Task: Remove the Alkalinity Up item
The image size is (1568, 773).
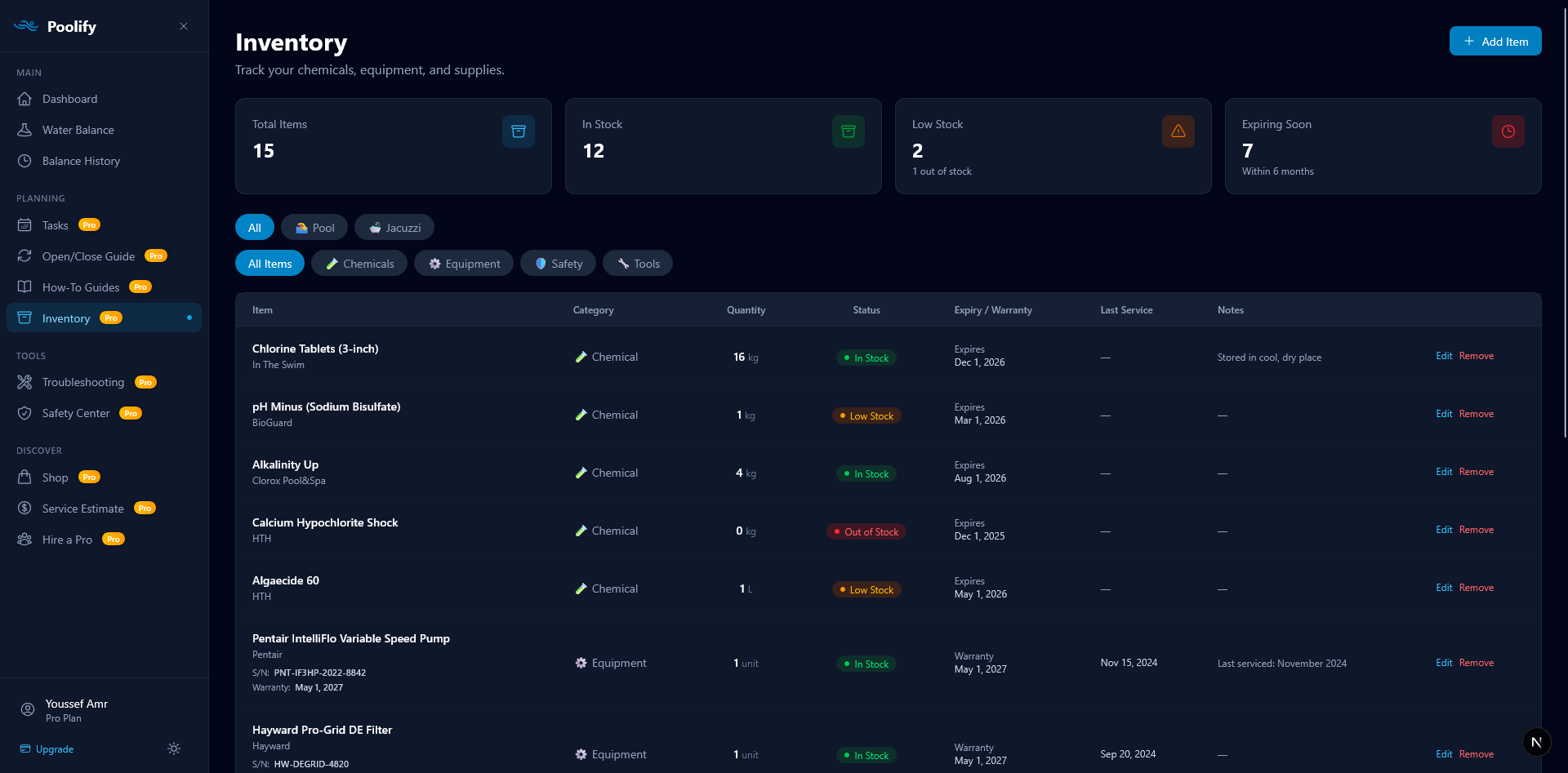Action: [1477, 472]
